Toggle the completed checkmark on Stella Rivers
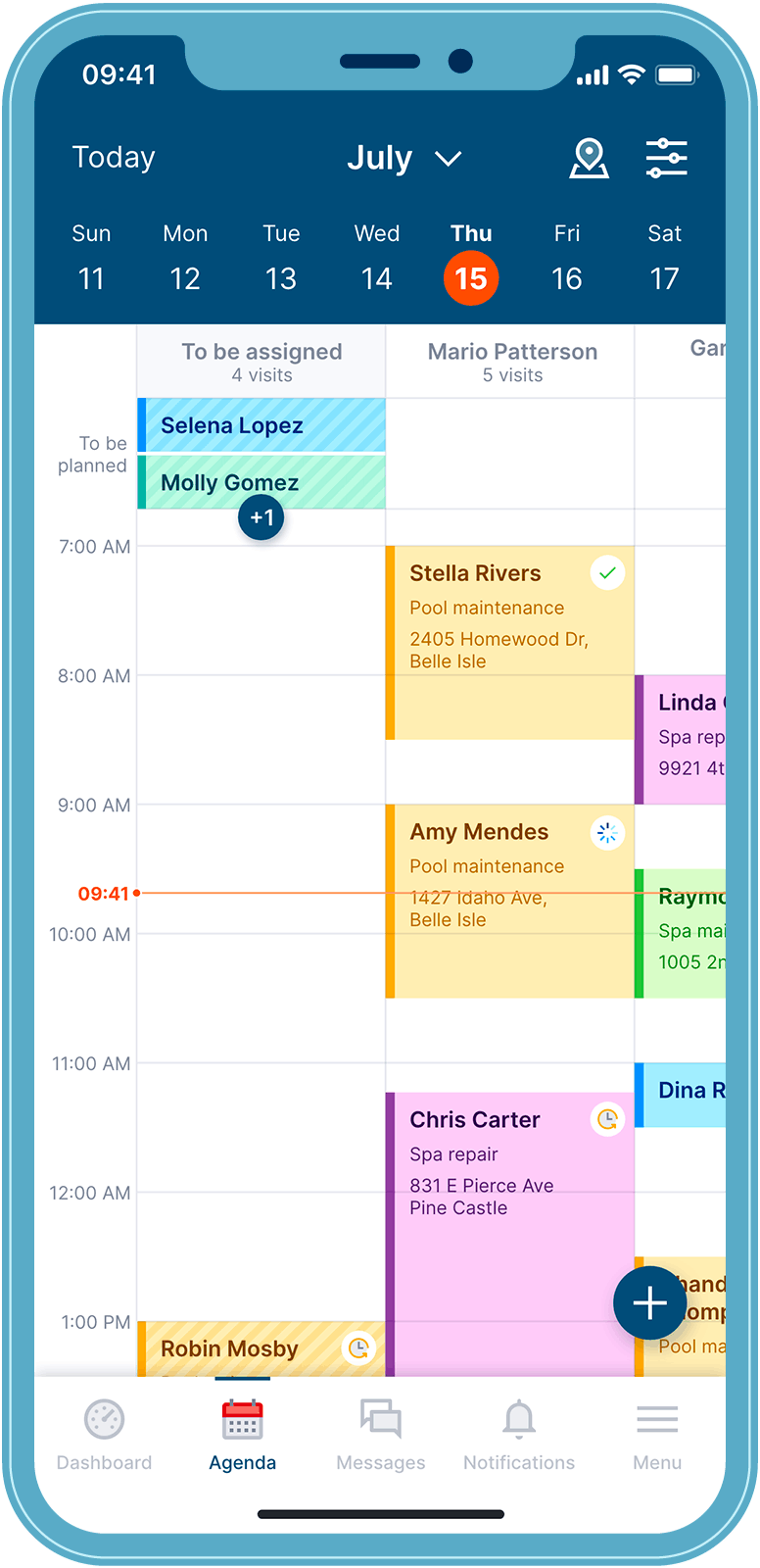The width and height of the screenshot is (760, 1568). (x=607, y=573)
